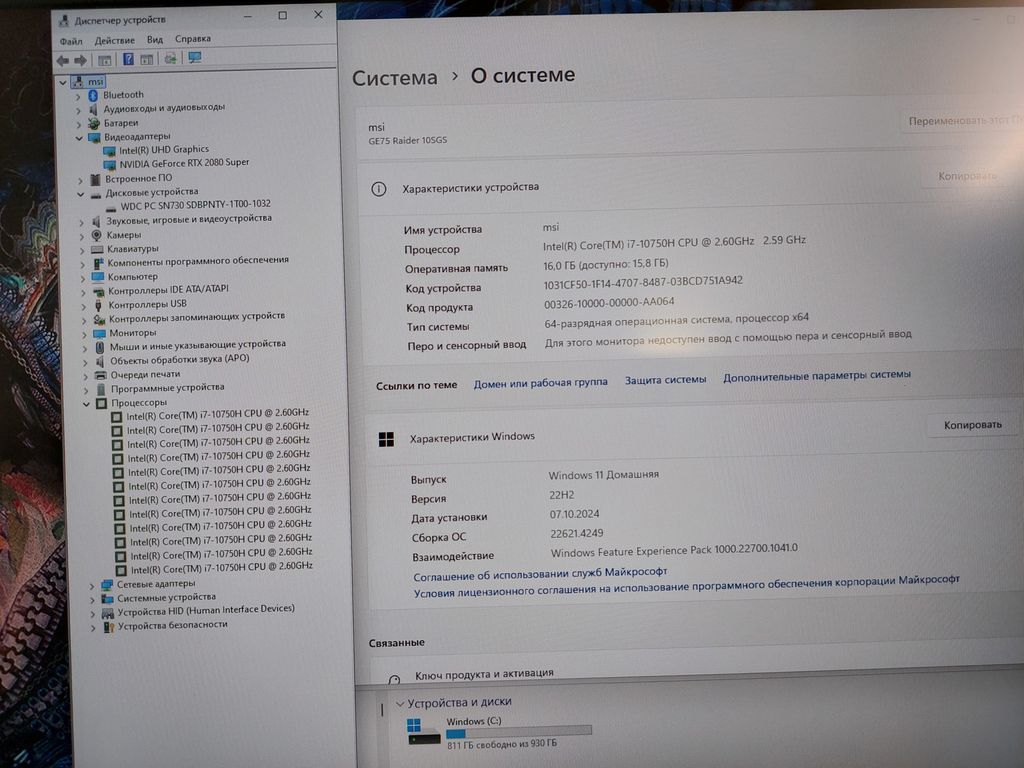1024x768 pixels.
Task: Select the Bluetooth device category icon
Action: (93, 95)
